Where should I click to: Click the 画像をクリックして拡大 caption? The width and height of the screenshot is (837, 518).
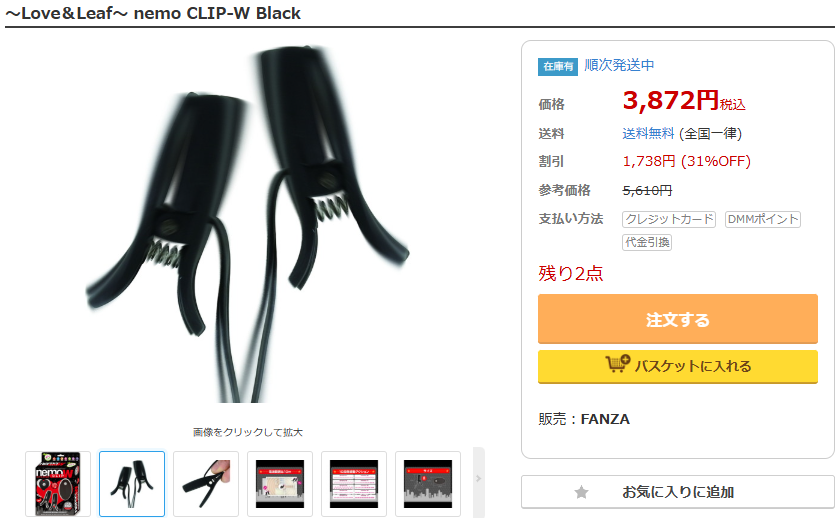click(248, 432)
